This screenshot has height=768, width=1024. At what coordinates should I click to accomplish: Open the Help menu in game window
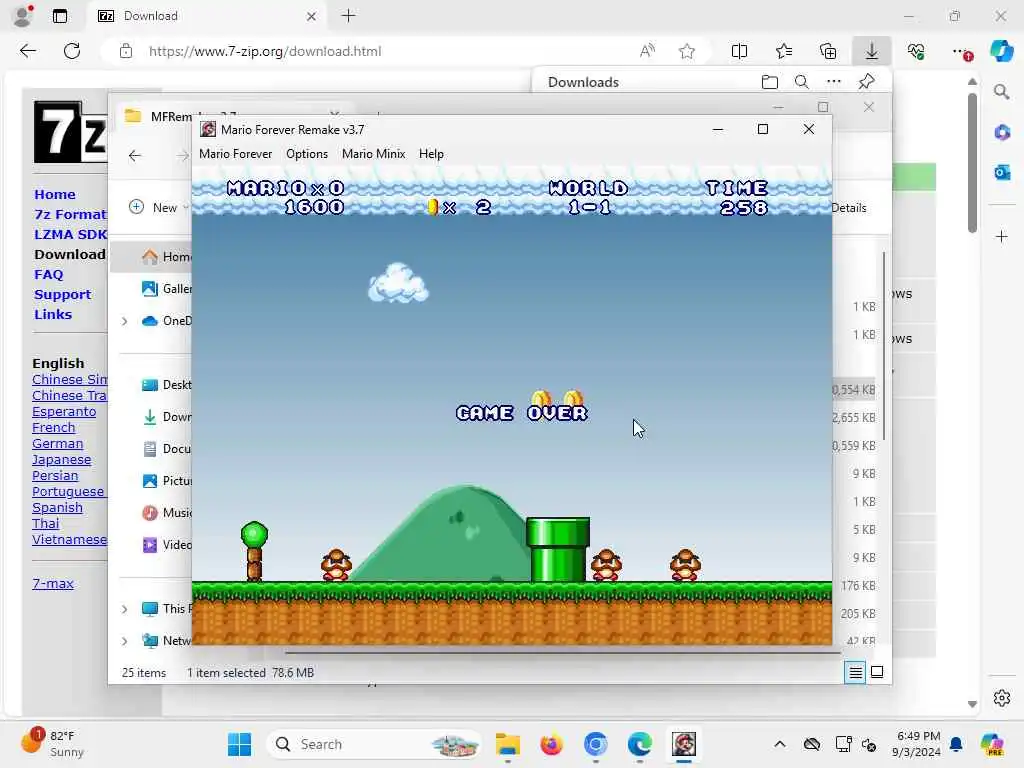tap(431, 154)
